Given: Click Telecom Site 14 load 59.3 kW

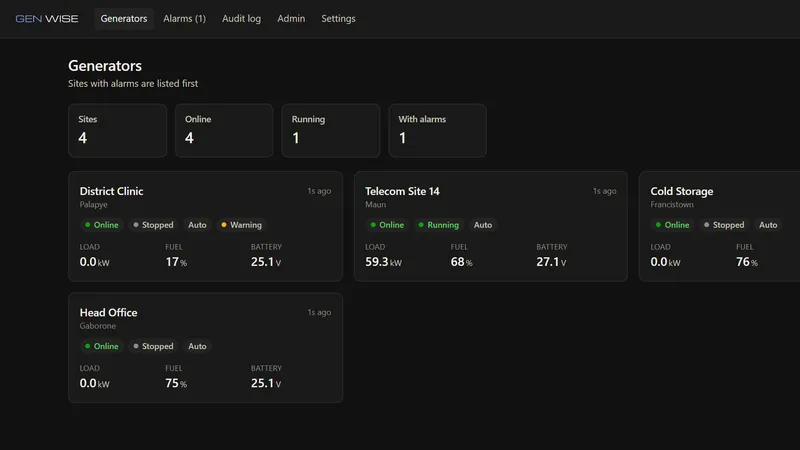Looking at the screenshot, I should 383,262.
